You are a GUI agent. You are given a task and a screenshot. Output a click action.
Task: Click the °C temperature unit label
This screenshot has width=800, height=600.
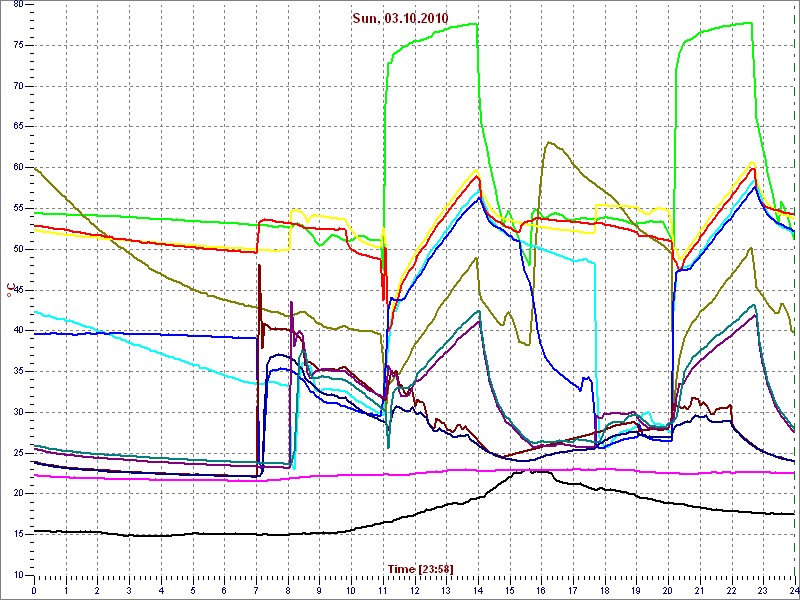[x=9, y=290]
